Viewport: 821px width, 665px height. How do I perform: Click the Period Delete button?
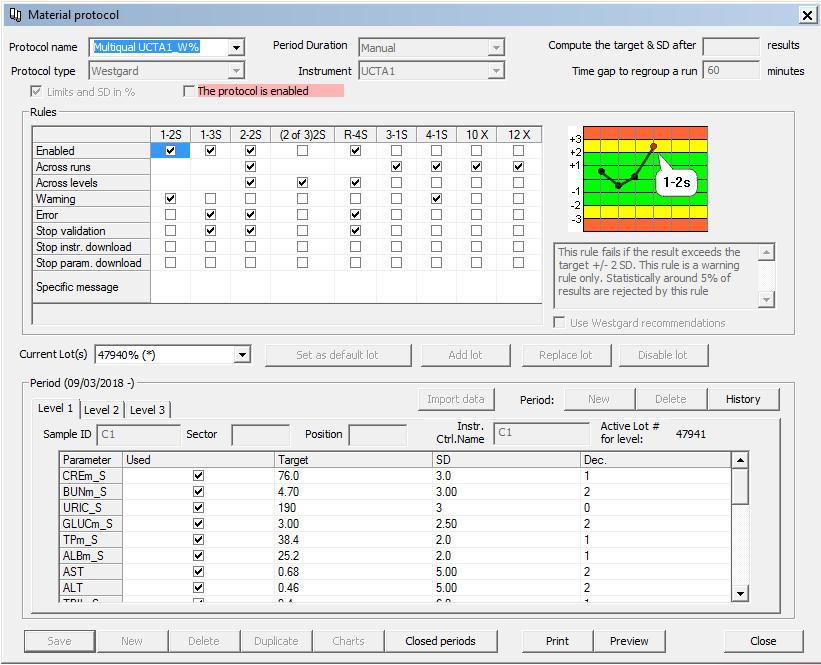click(671, 400)
